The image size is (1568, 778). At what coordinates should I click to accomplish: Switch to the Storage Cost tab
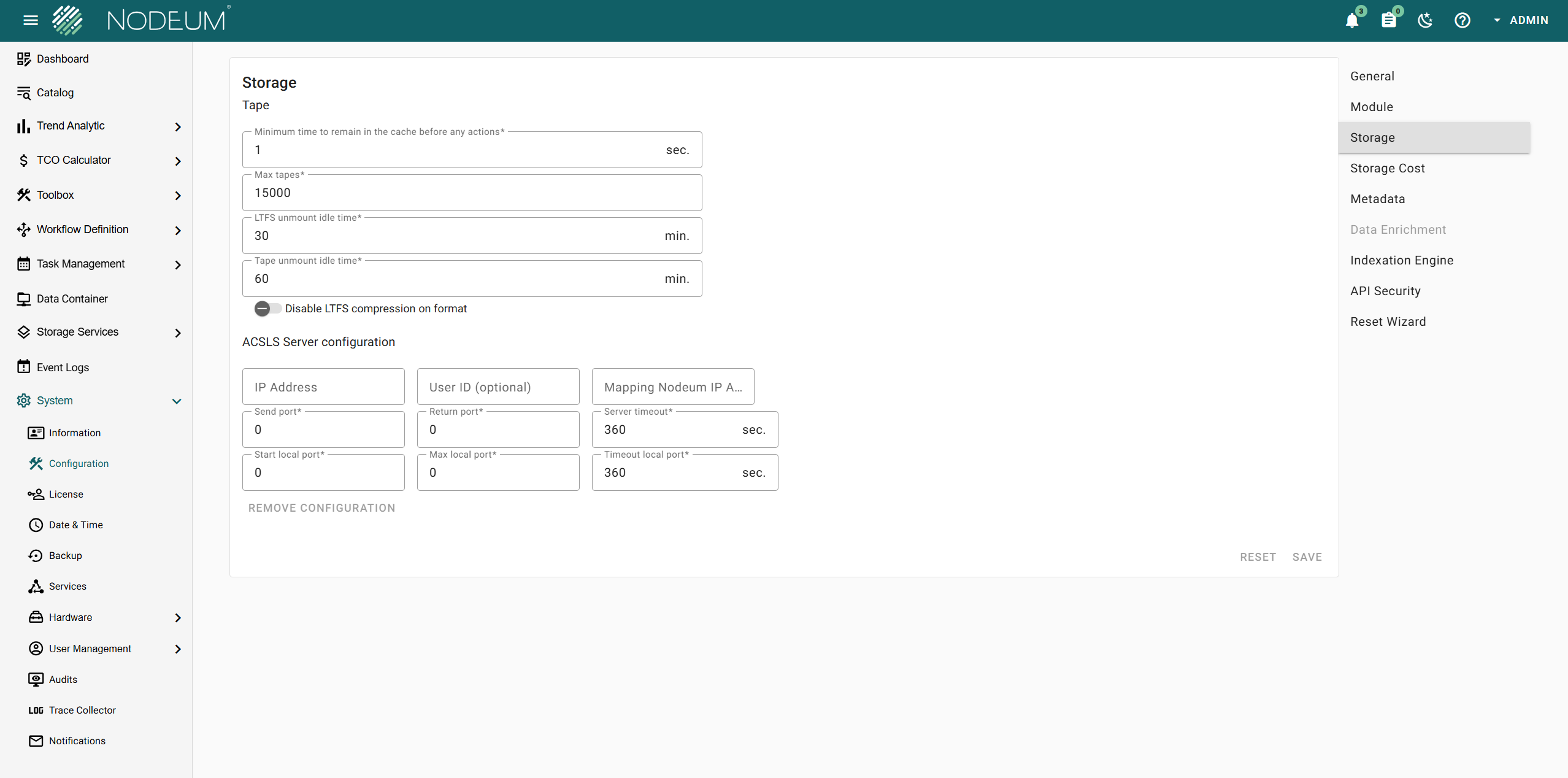(1387, 168)
